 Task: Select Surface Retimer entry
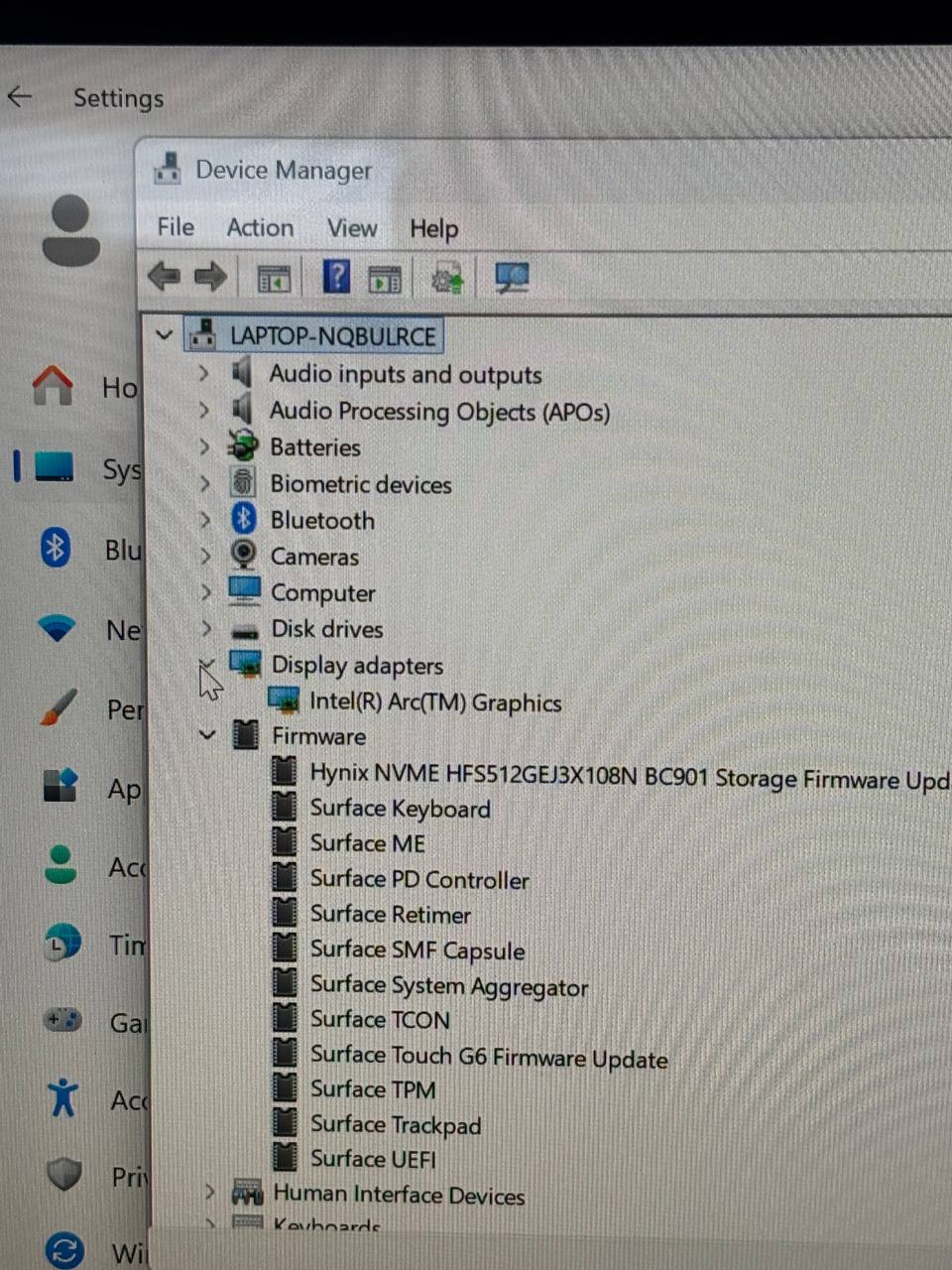coord(391,914)
